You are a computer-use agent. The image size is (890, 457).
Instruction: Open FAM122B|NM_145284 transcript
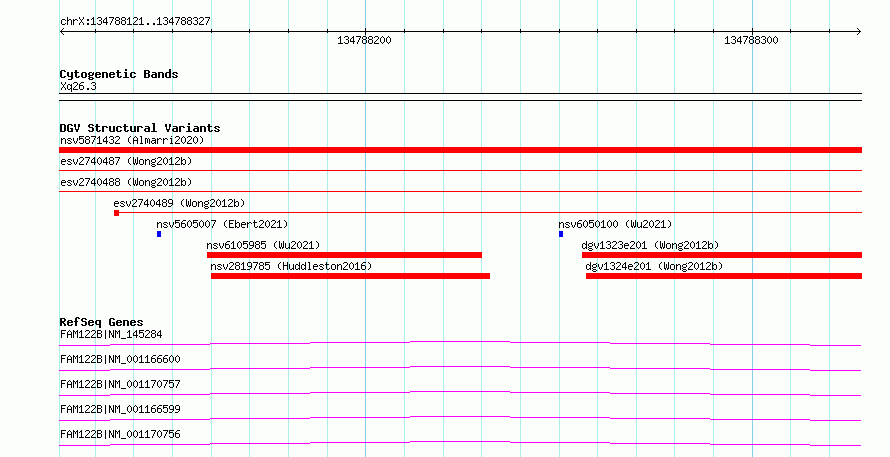click(x=111, y=334)
